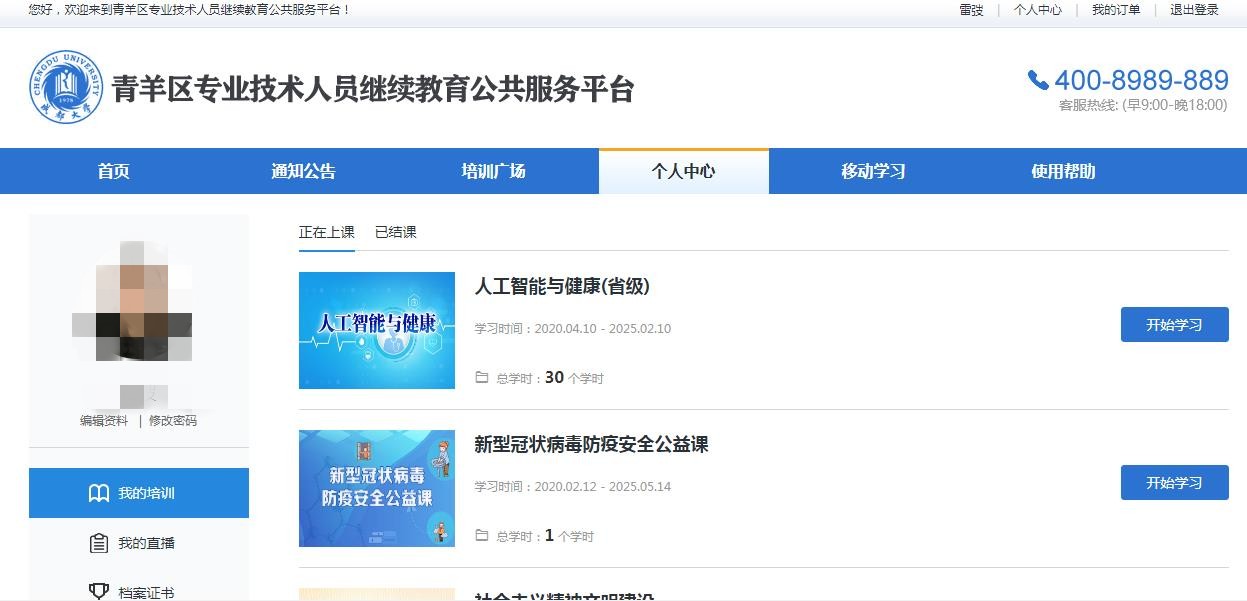Open 我的订单 from the top bar
The width and height of the screenshot is (1247, 601).
point(1115,10)
